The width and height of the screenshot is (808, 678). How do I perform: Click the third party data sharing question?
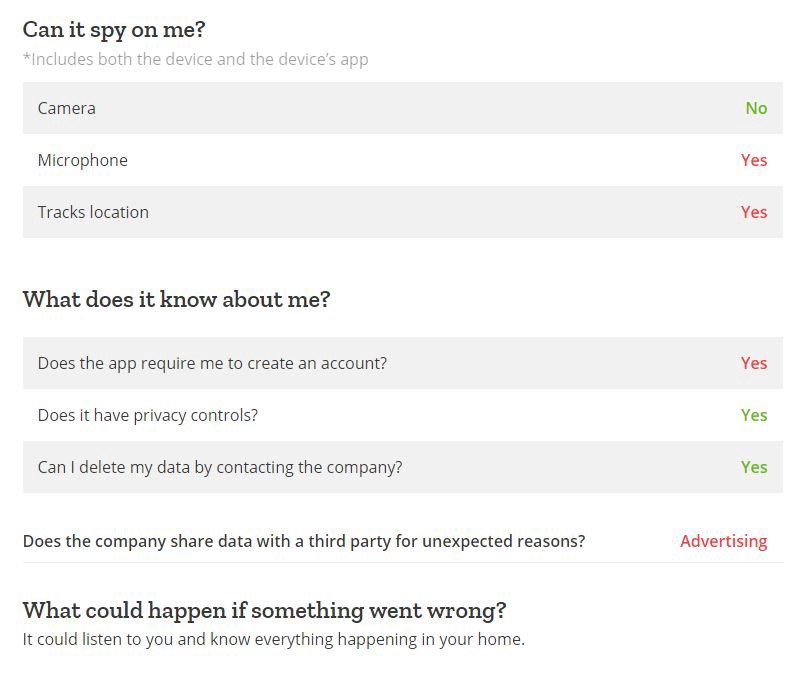click(x=304, y=541)
